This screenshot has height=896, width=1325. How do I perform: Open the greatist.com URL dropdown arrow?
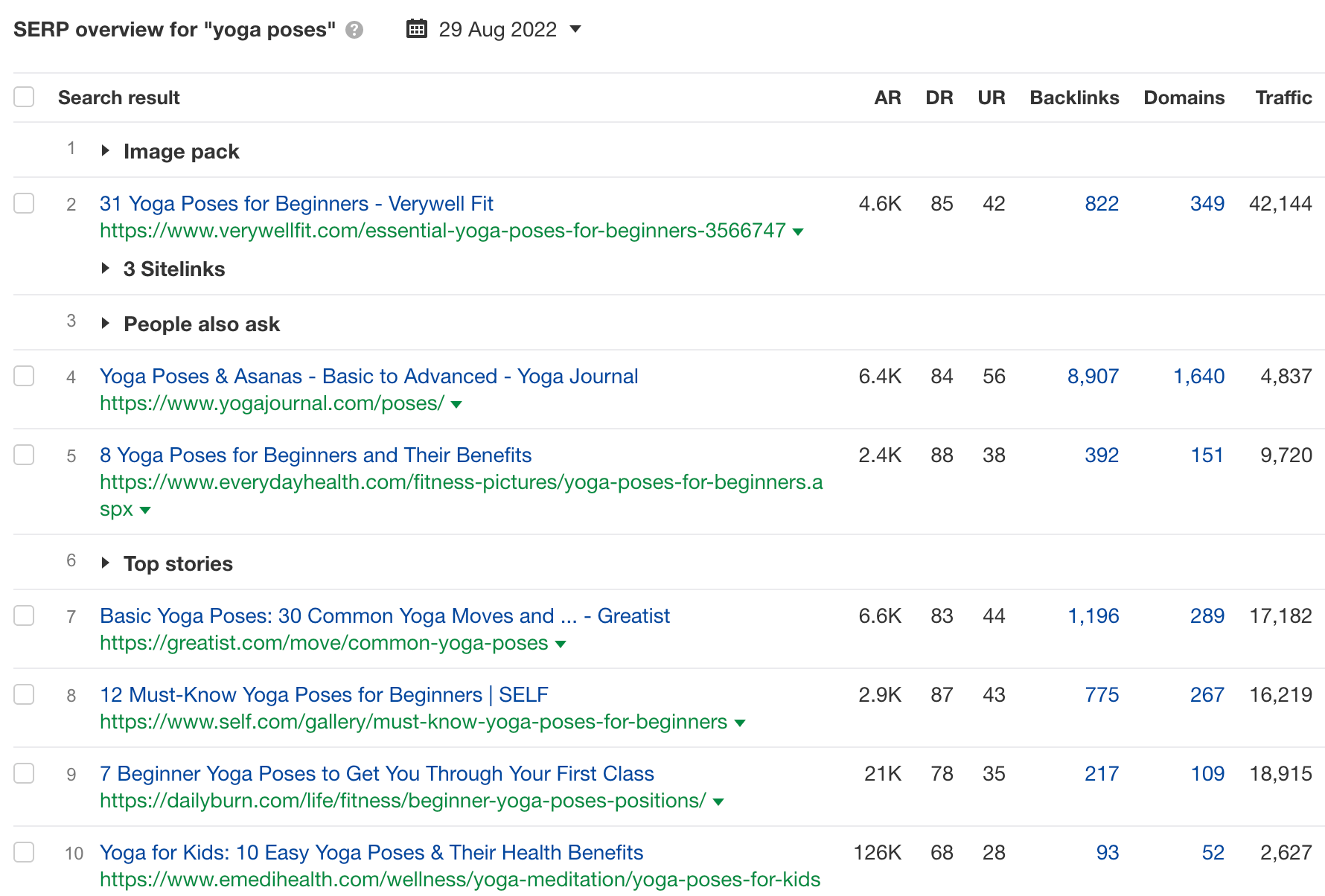click(x=561, y=644)
